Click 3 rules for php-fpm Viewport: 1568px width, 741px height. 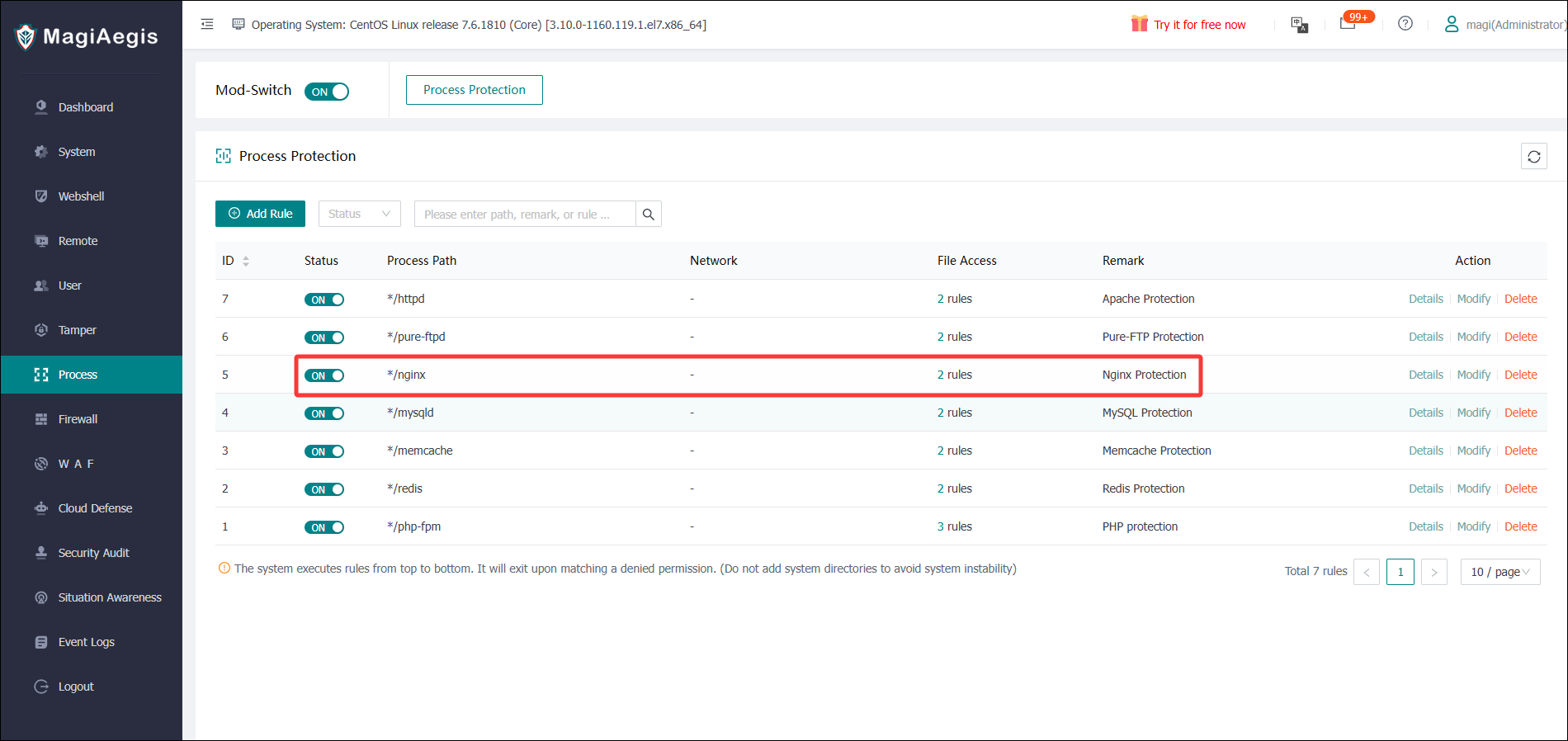click(x=955, y=526)
